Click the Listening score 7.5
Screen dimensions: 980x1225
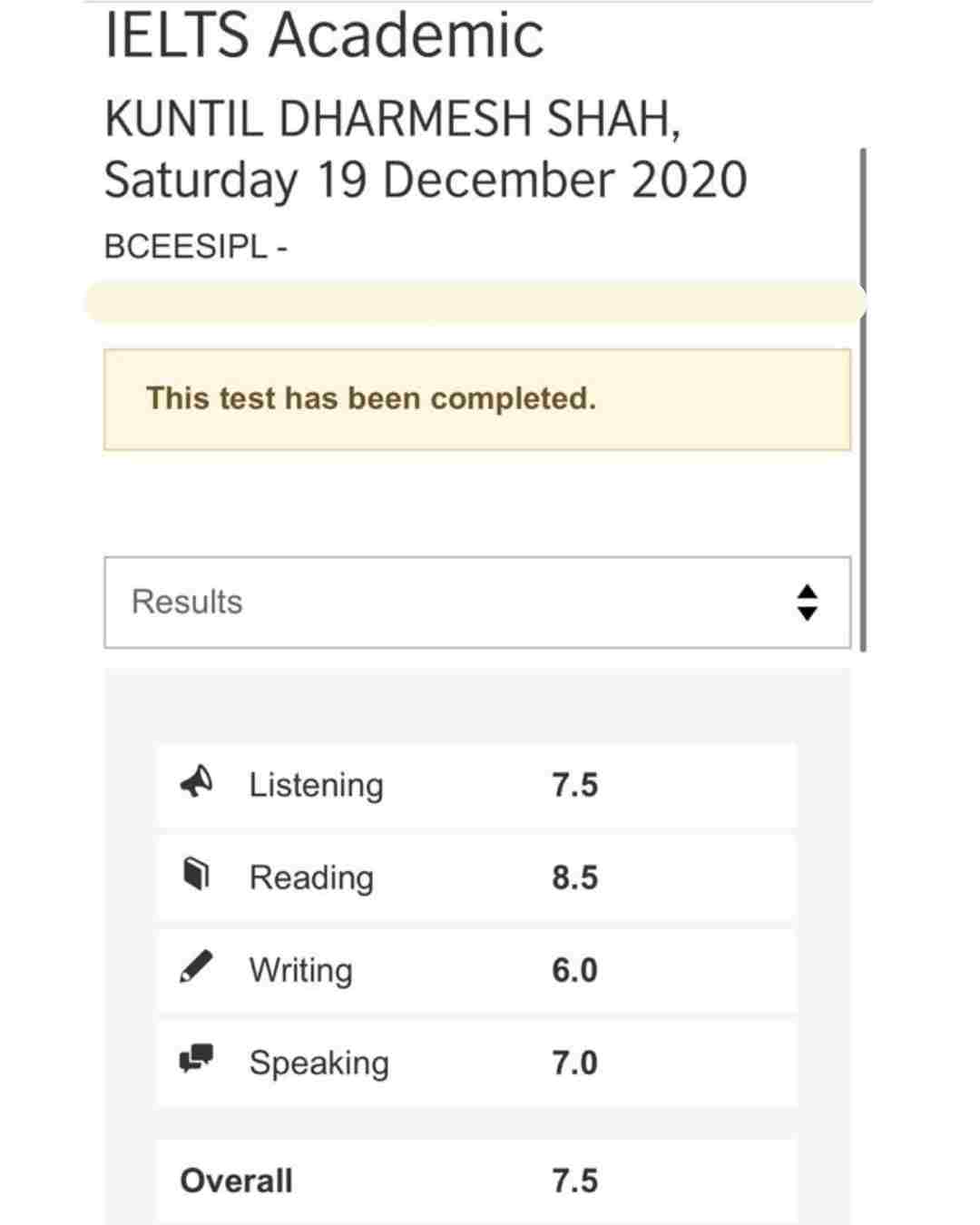click(574, 785)
